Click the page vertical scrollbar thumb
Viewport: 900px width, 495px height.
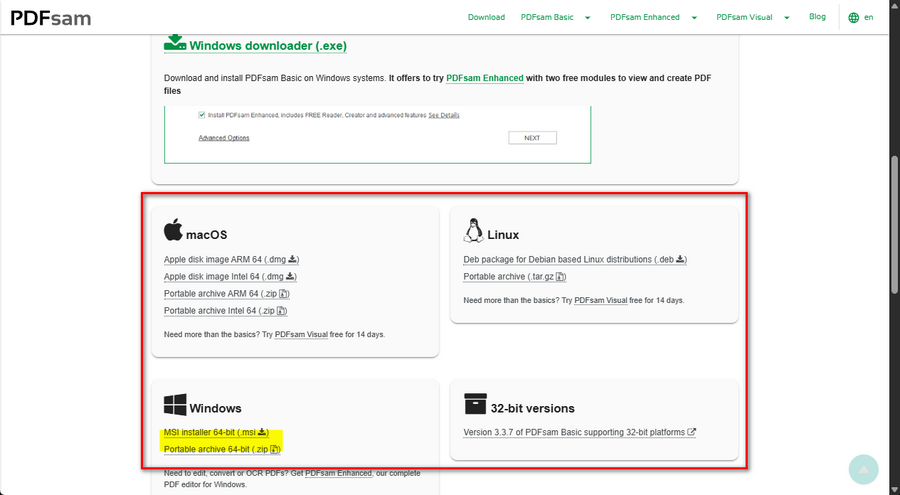click(x=895, y=223)
